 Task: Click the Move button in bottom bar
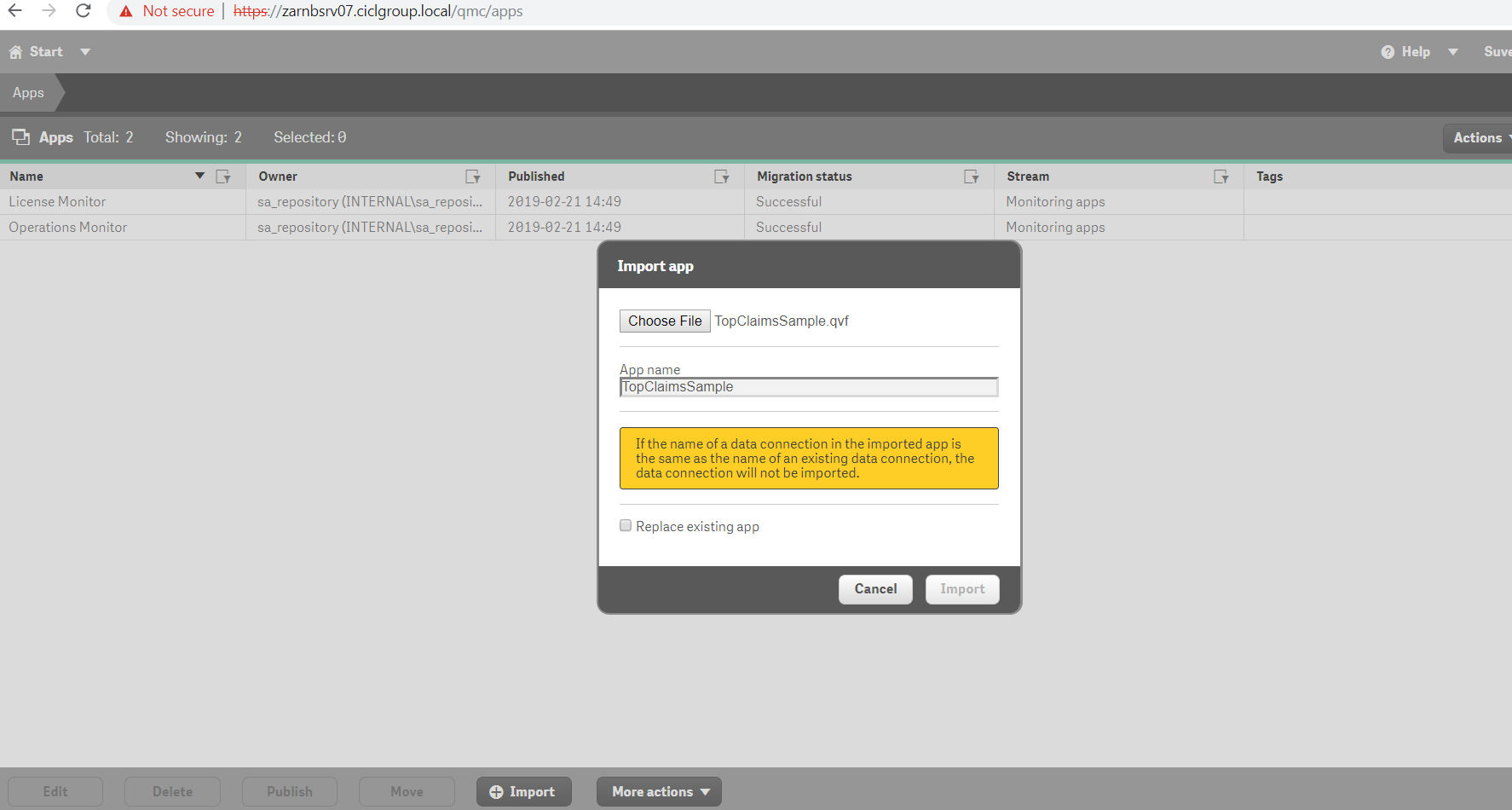pos(407,792)
